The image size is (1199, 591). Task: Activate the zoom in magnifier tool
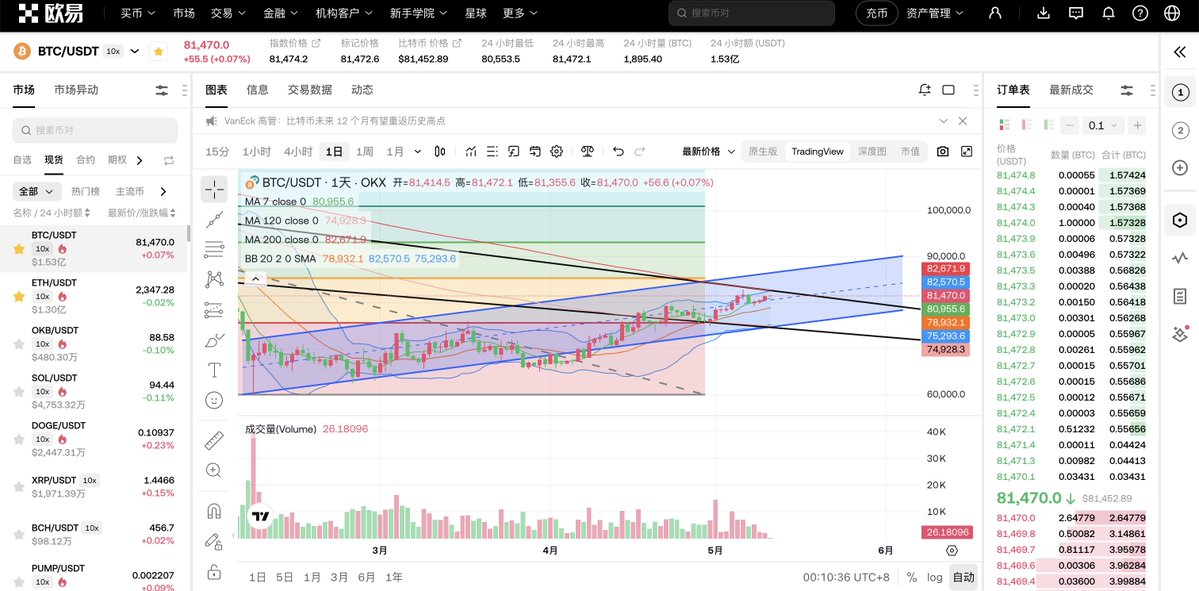(x=214, y=470)
